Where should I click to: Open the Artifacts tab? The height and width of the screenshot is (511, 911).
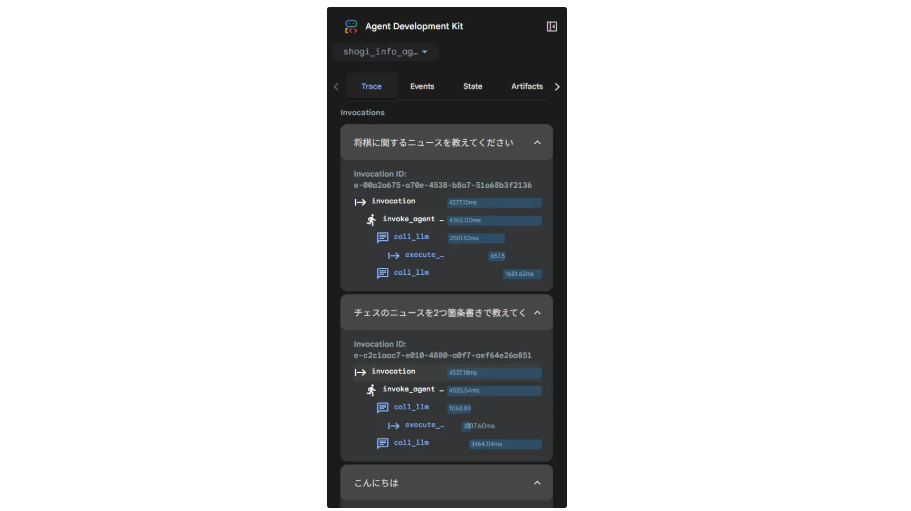coord(527,87)
